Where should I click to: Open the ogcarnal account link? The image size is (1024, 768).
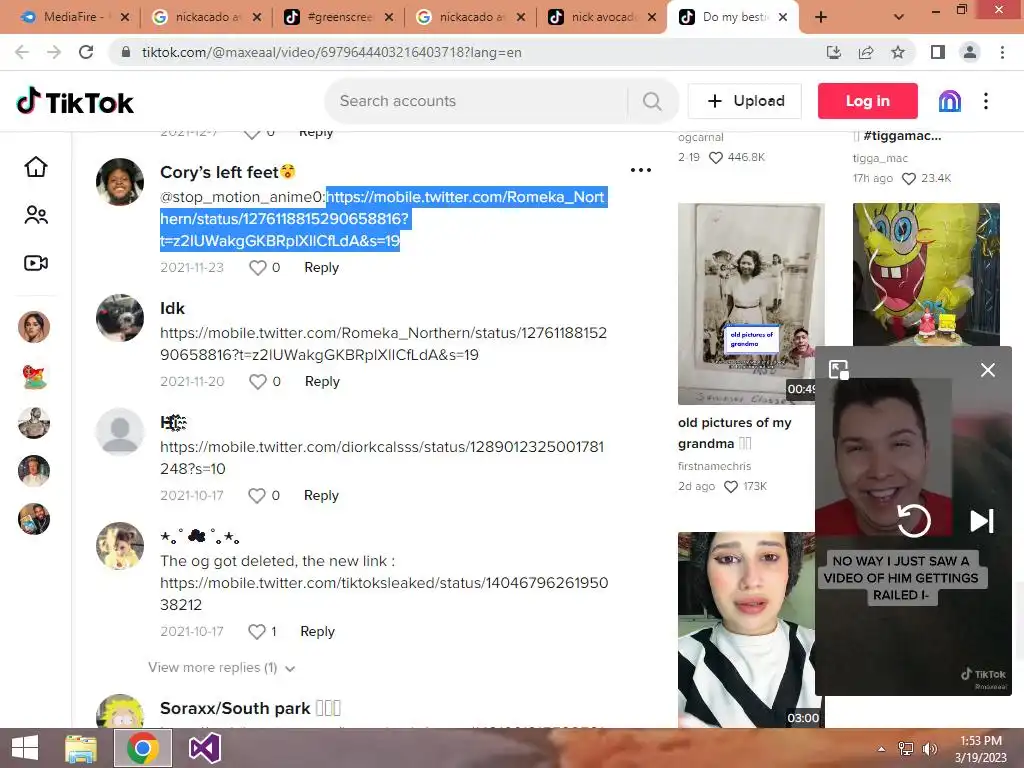click(701, 137)
